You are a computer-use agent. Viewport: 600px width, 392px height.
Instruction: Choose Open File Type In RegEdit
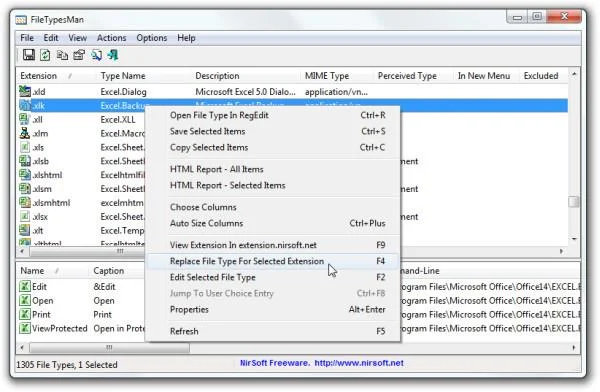(x=272, y=115)
